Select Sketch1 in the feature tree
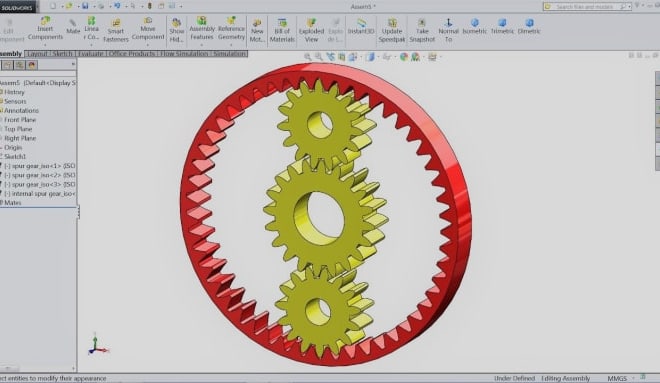This screenshot has width=660, height=383. tap(15, 157)
